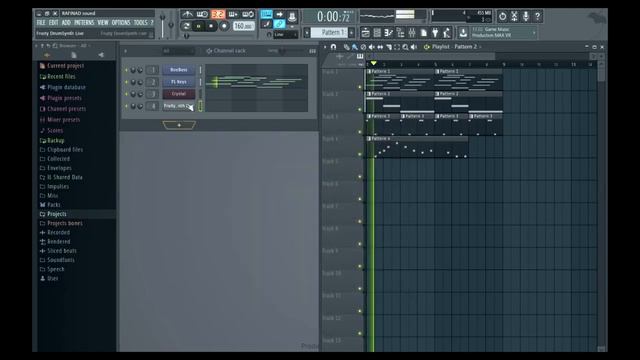This screenshot has width=640, height=360.
Task: Toggle typing keyboard to piano icon
Action: coord(266,15)
